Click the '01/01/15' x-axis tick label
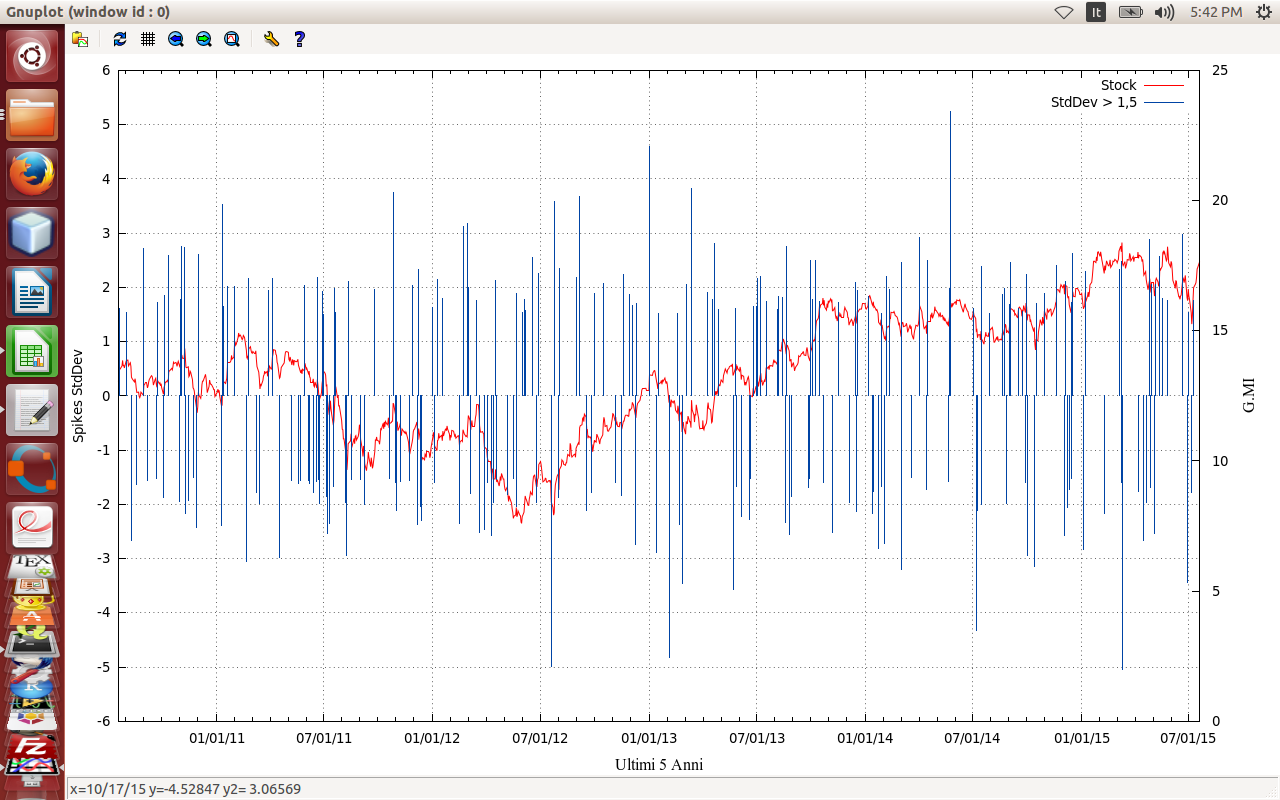Viewport: 1280px width, 800px height. pyautogui.click(x=1082, y=738)
